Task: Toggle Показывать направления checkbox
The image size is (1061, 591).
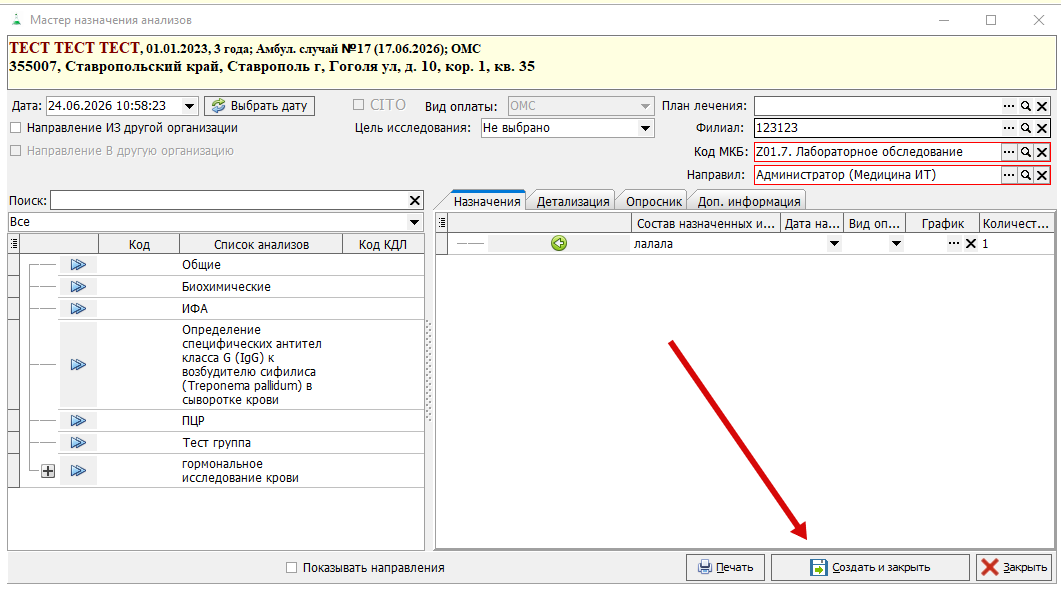Action: point(292,568)
